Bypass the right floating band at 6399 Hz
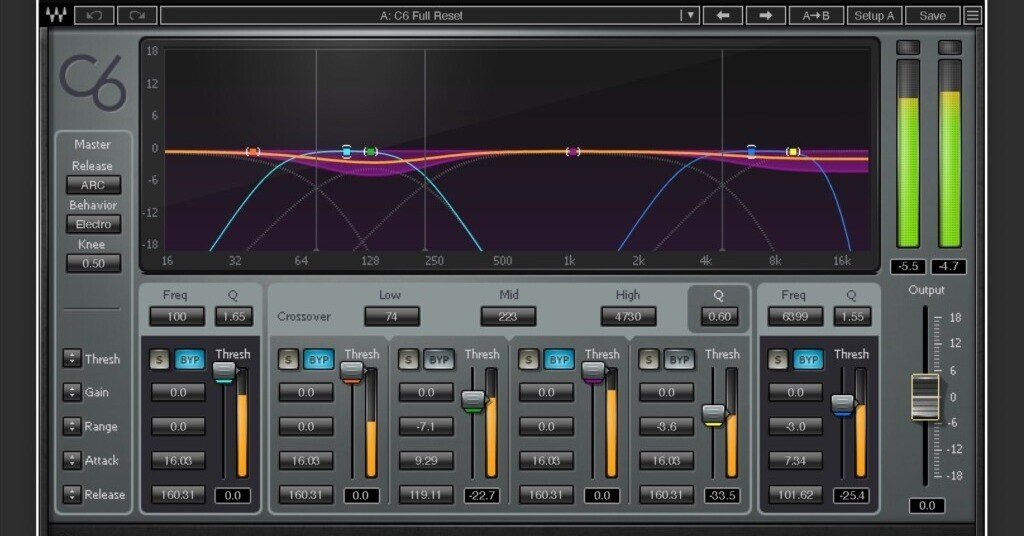1024x536 pixels. tap(808, 359)
